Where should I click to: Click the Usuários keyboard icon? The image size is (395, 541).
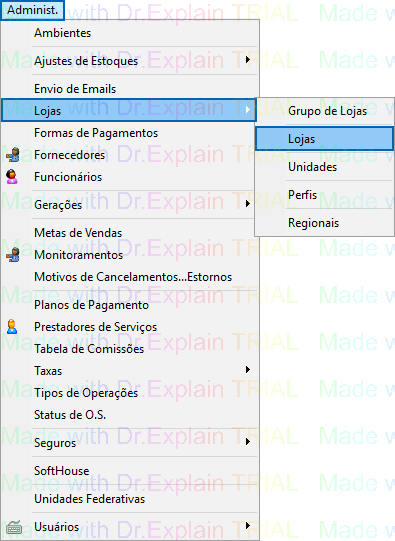click(x=14, y=527)
